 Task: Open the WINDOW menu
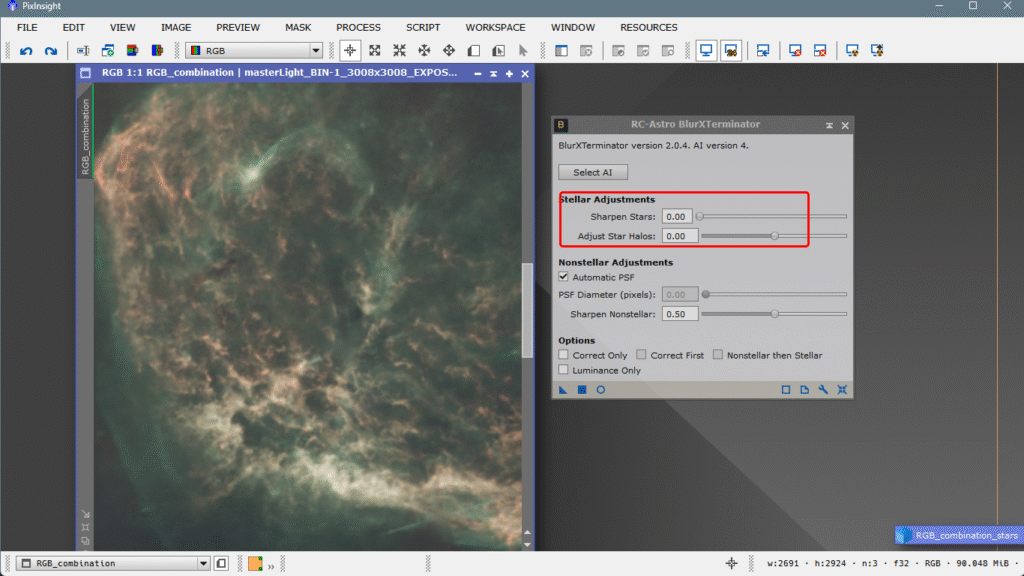click(573, 27)
